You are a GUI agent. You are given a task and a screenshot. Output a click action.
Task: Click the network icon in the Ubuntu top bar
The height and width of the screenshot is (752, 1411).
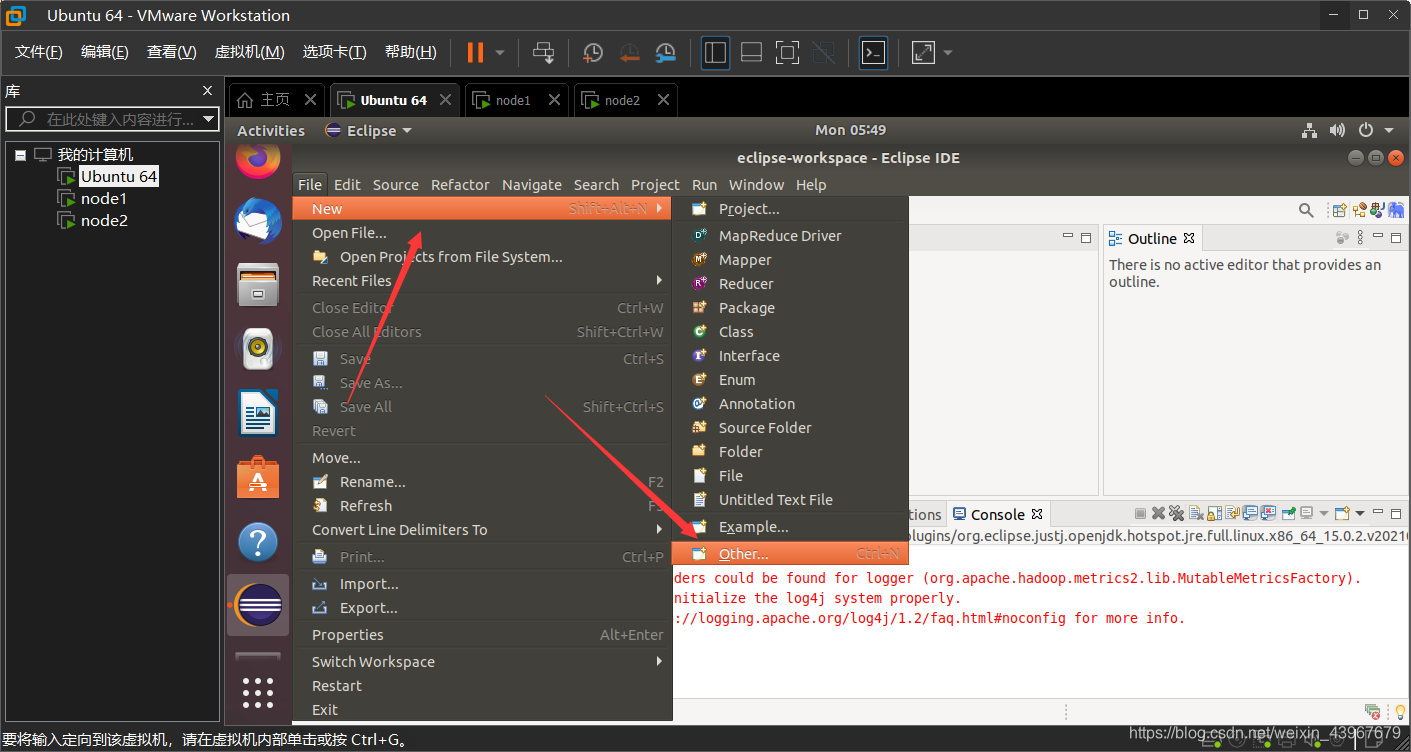click(1309, 130)
